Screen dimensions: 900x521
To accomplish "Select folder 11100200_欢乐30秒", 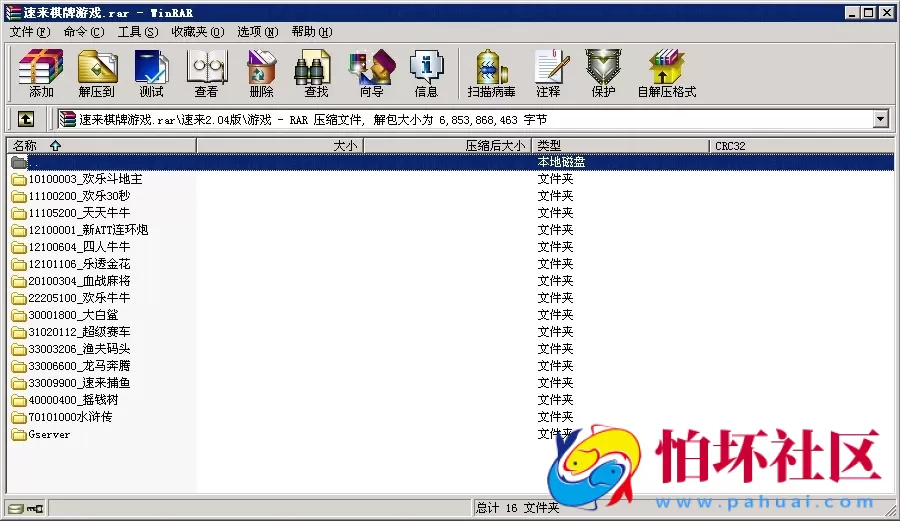I will tap(79, 196).
